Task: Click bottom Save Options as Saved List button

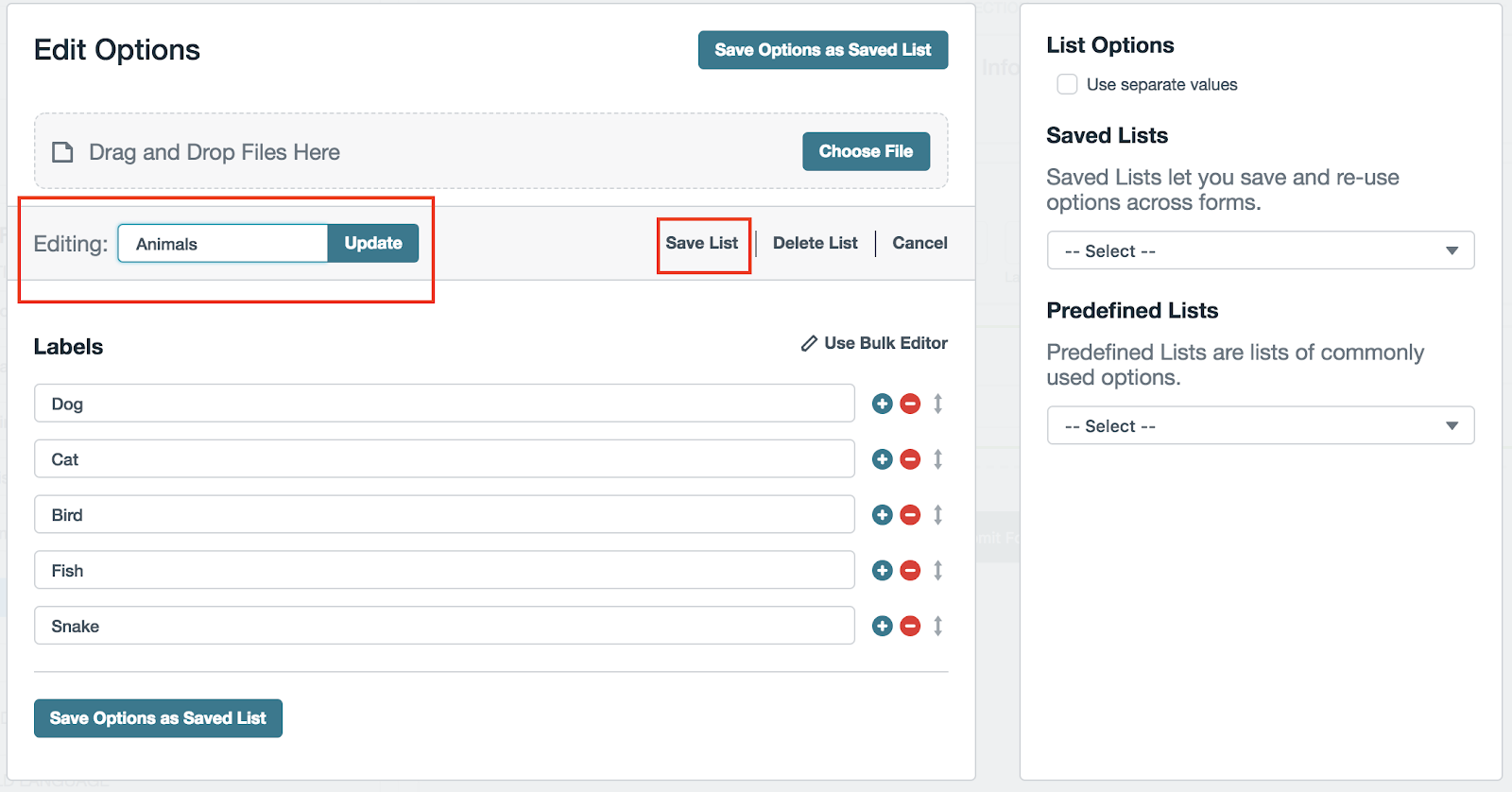Action: click(x=158, y=718)
